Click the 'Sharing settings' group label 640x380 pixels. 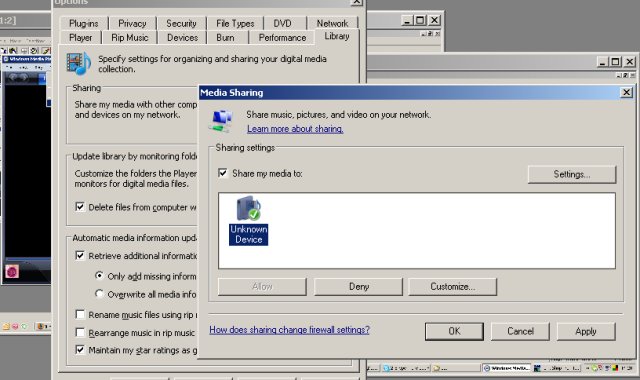pyautogui.click(x=245, y=147)
